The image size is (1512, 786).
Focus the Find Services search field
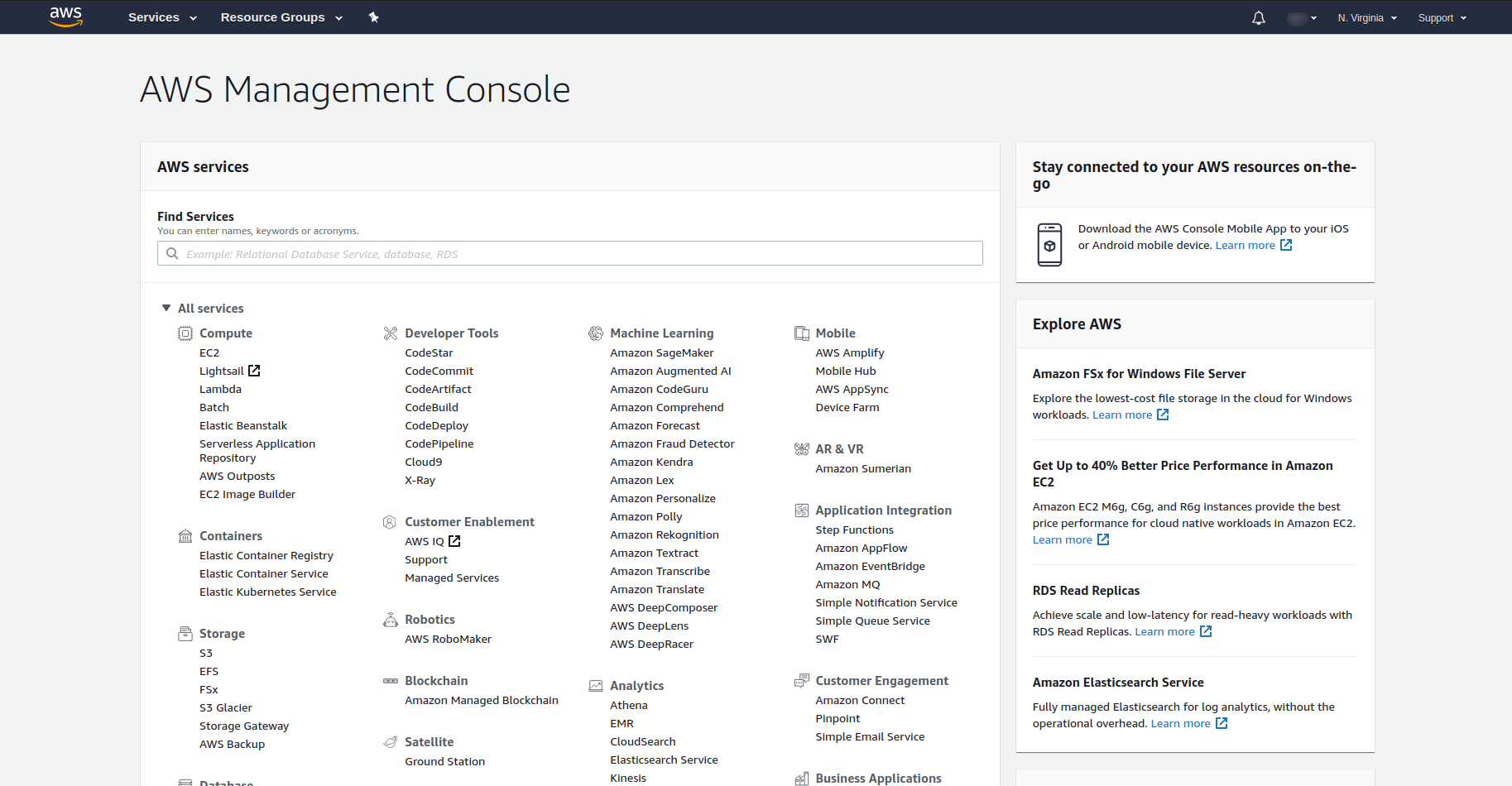click(x=570, y=253)
